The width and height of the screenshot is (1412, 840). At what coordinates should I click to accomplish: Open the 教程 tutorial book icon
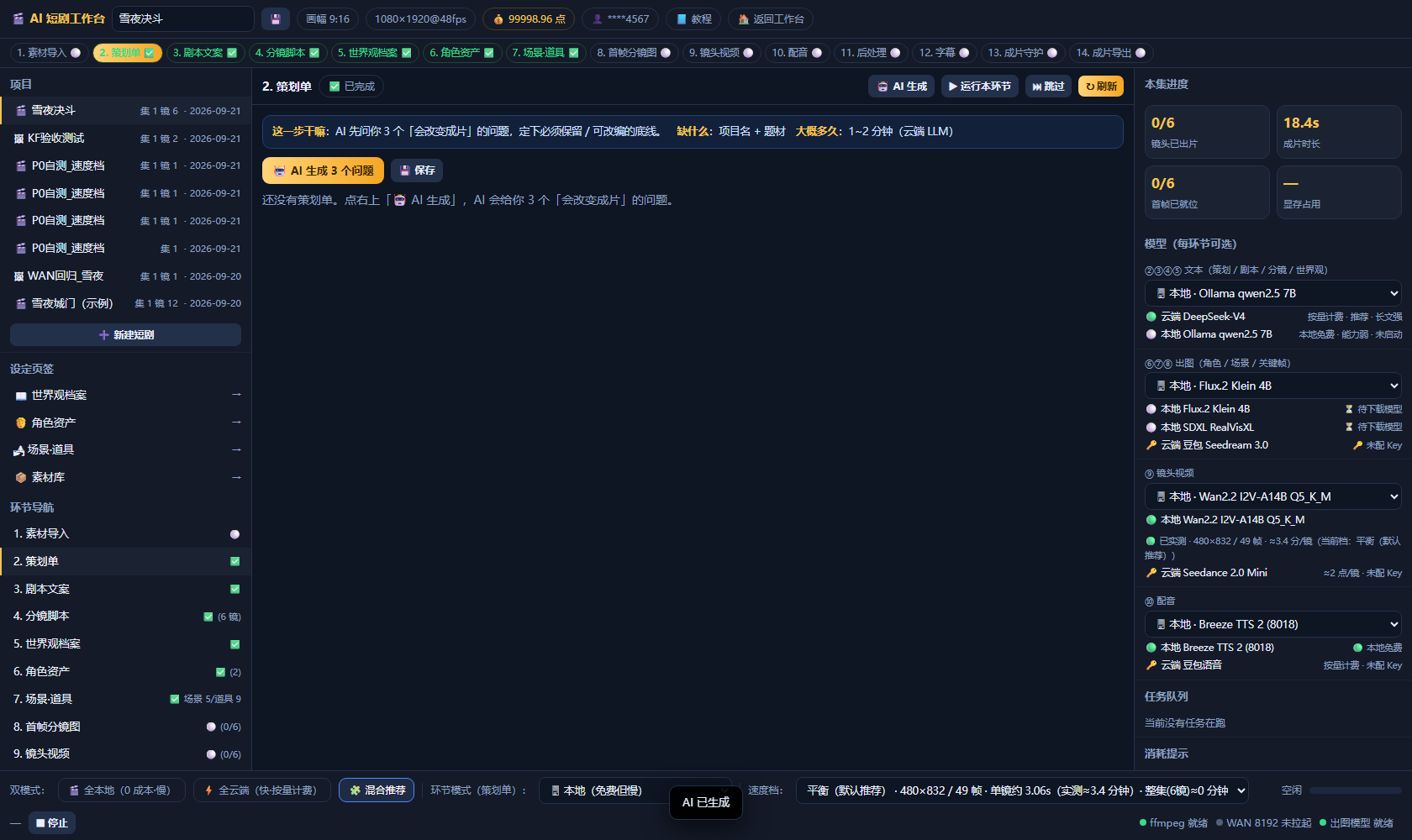[682, 19]
